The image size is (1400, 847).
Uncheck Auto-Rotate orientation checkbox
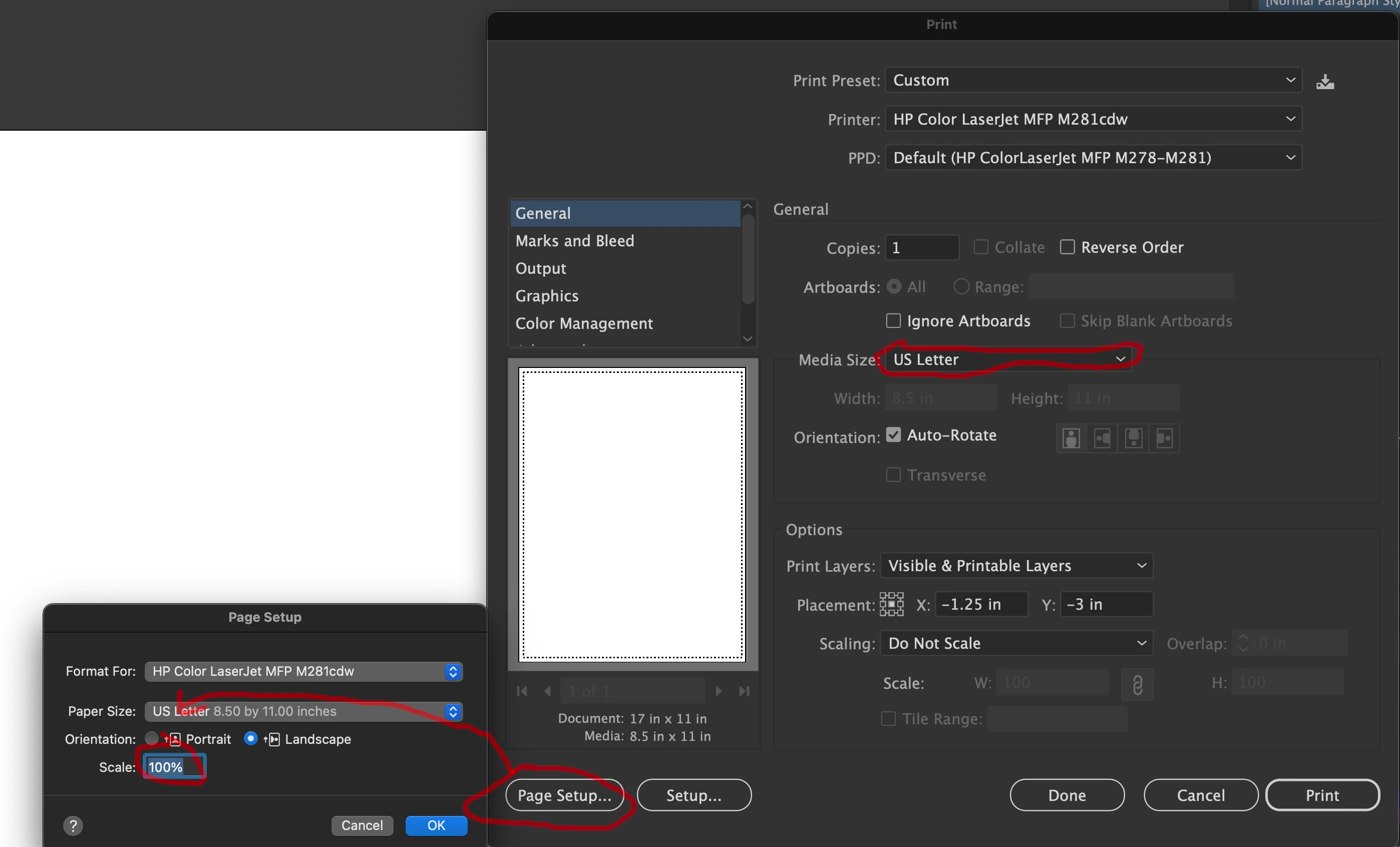coord(893,435)
